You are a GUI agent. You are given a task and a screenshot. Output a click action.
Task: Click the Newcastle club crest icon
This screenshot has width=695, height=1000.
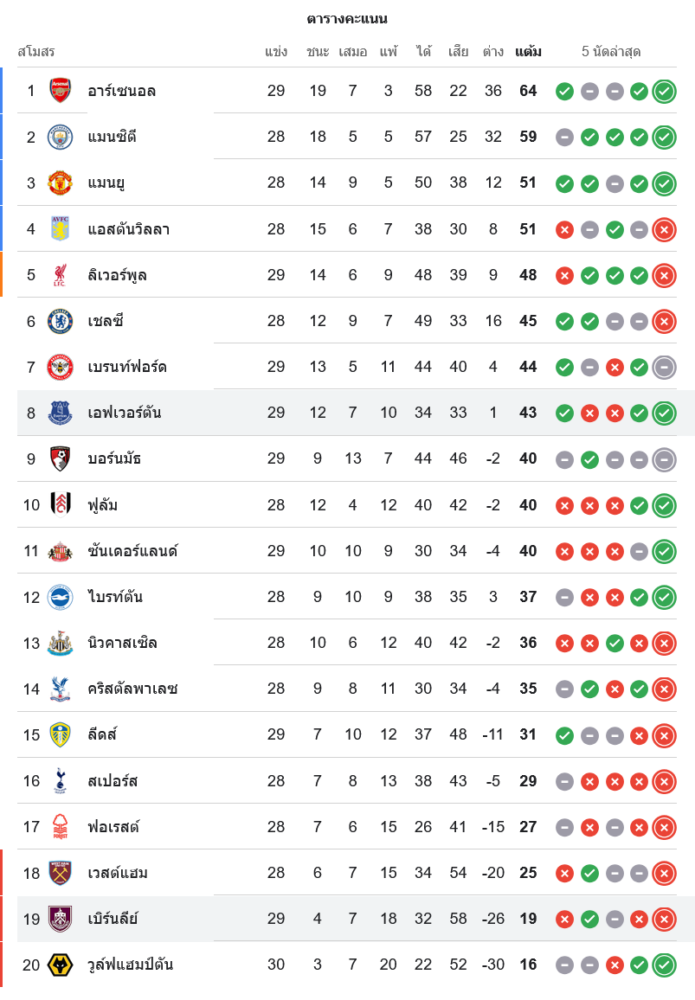pyautogui.click(x=60, y=643)
